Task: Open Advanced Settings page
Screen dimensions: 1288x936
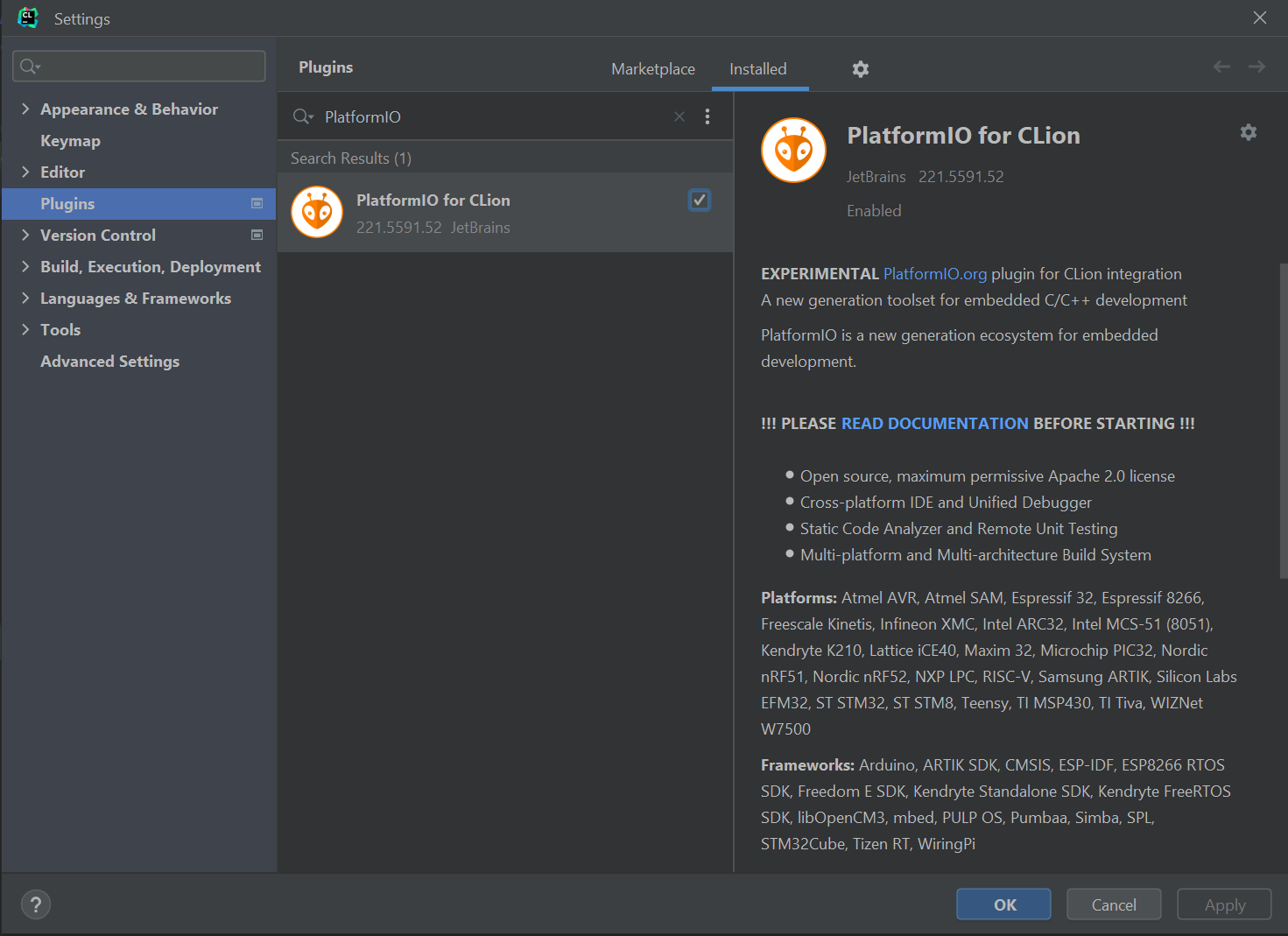Action: point(109,362)
